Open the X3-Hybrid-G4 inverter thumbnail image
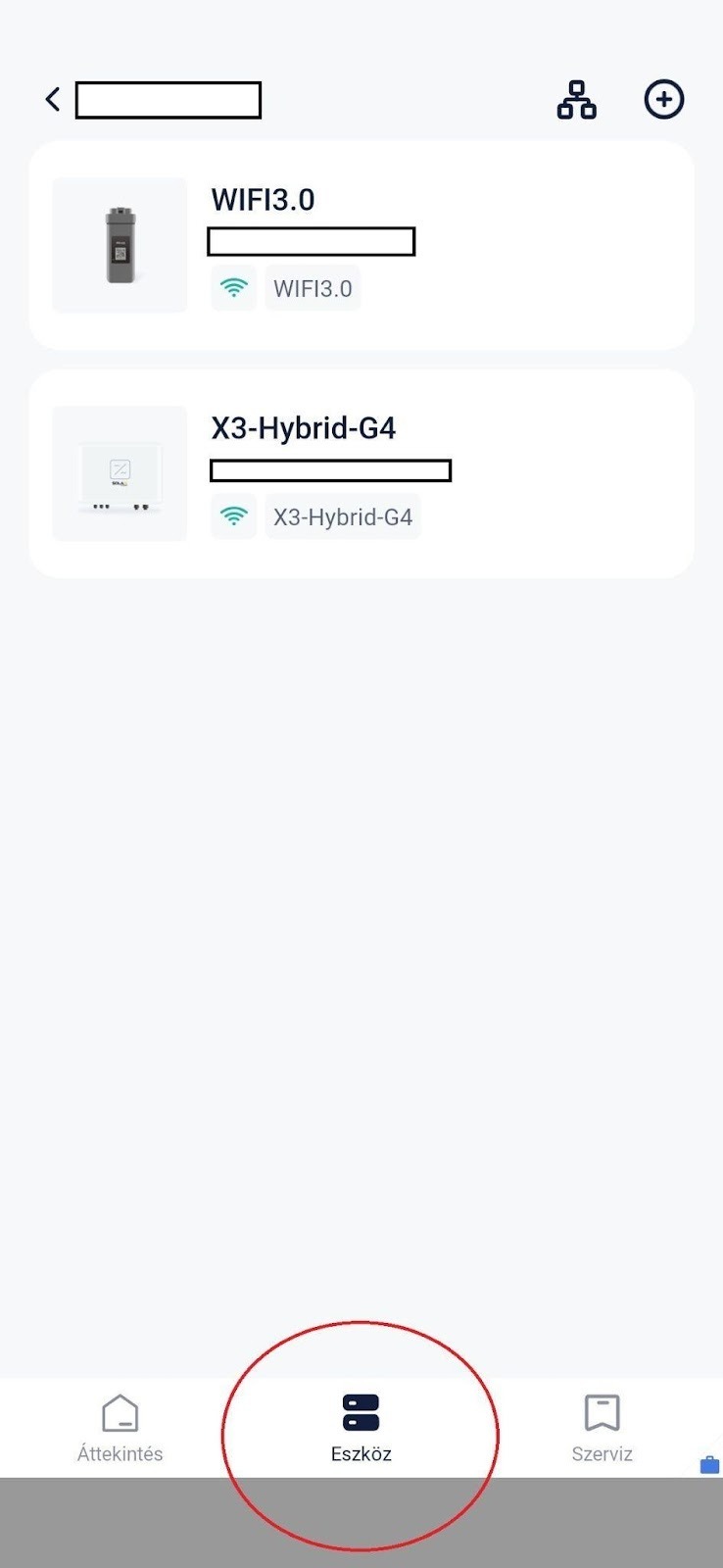Viewport: 723px width, 1568px height. click(x=120, y=473)
